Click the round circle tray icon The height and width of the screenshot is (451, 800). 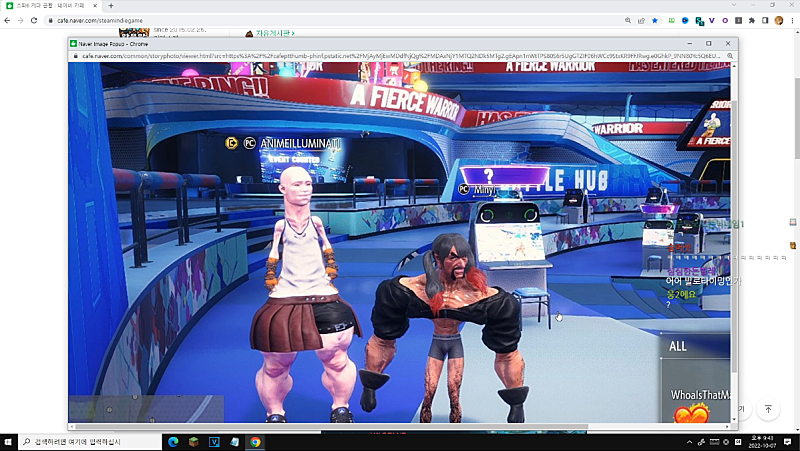pos(726,442)
